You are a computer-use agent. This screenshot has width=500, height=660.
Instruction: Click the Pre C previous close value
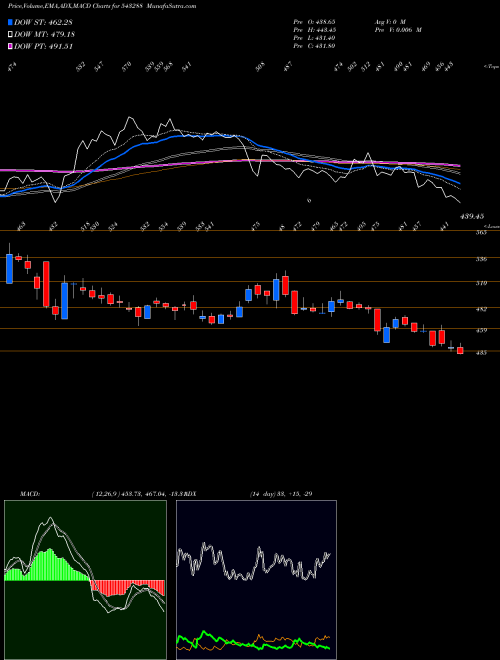pyautogui.click(x=314, y=46)
